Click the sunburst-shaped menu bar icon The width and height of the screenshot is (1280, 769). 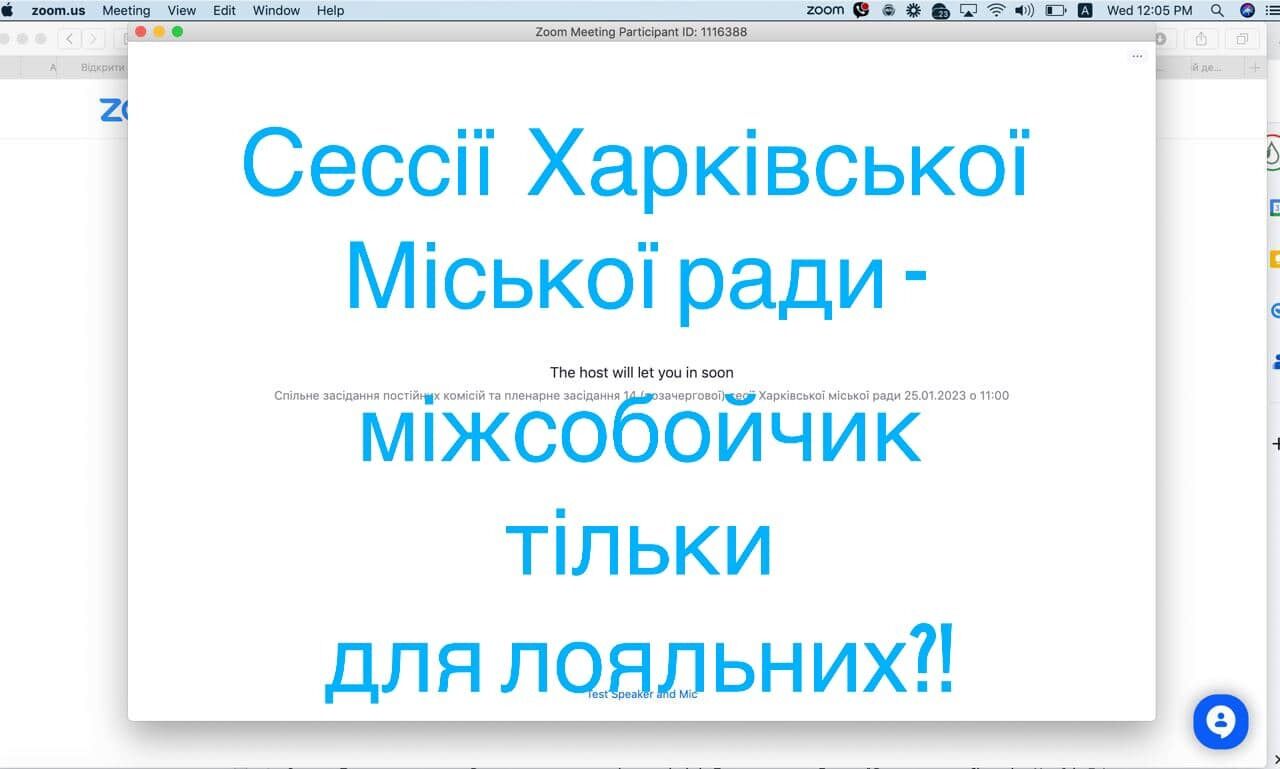point(914,10)
